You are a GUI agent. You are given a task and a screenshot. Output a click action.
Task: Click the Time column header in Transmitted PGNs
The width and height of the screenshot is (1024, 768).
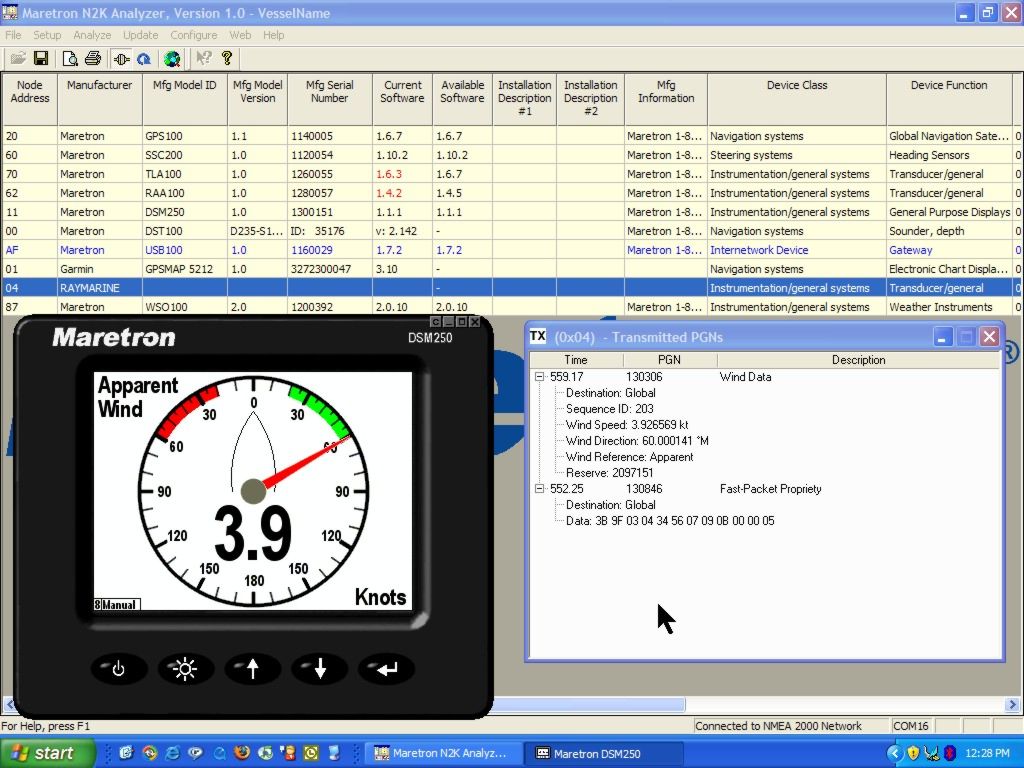(x=576, y=360)
